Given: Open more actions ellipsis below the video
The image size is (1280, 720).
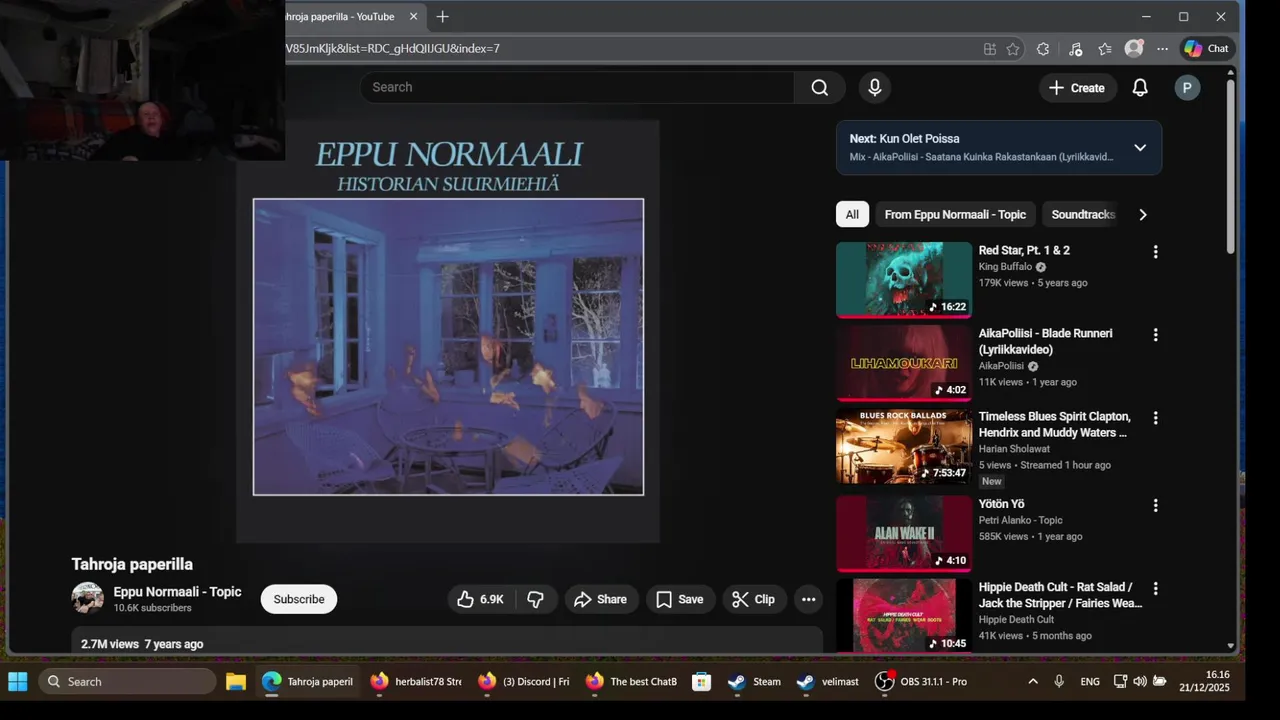Looking at the screenshot, I should 808,599.
